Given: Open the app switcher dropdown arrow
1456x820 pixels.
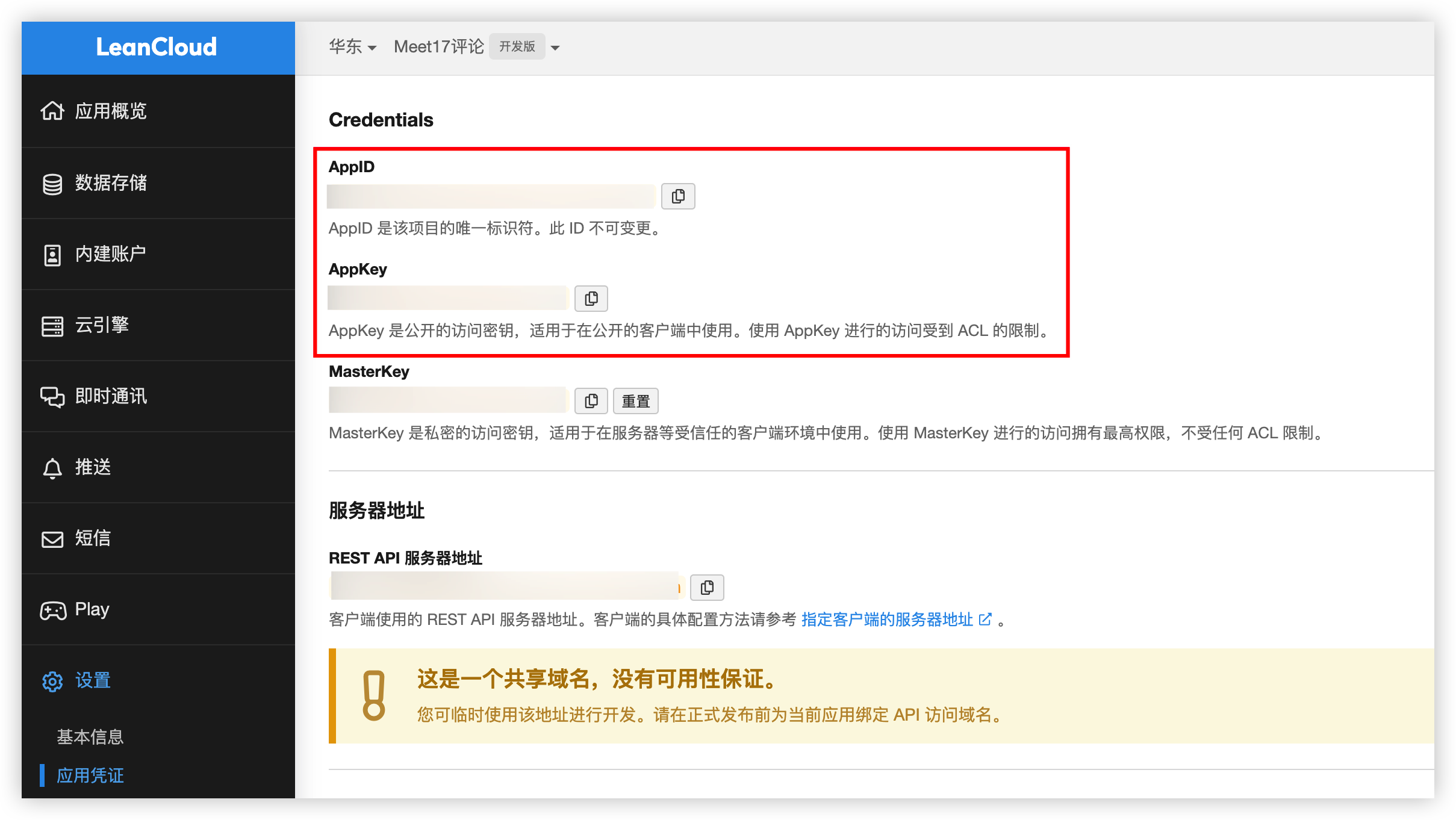Looking at the screenshot, I should coord(555,48).
